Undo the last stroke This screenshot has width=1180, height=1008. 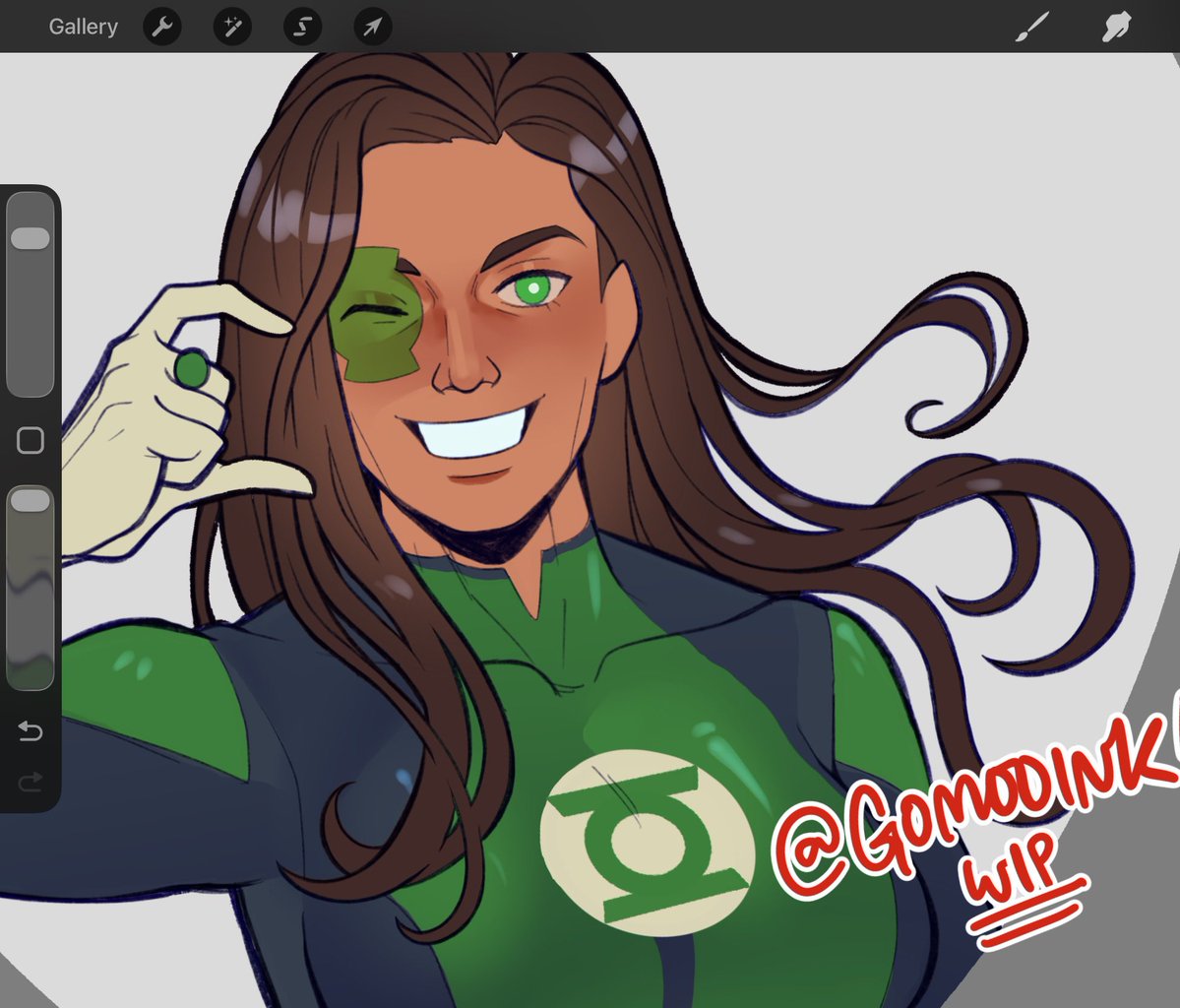[x=31, y=731]
